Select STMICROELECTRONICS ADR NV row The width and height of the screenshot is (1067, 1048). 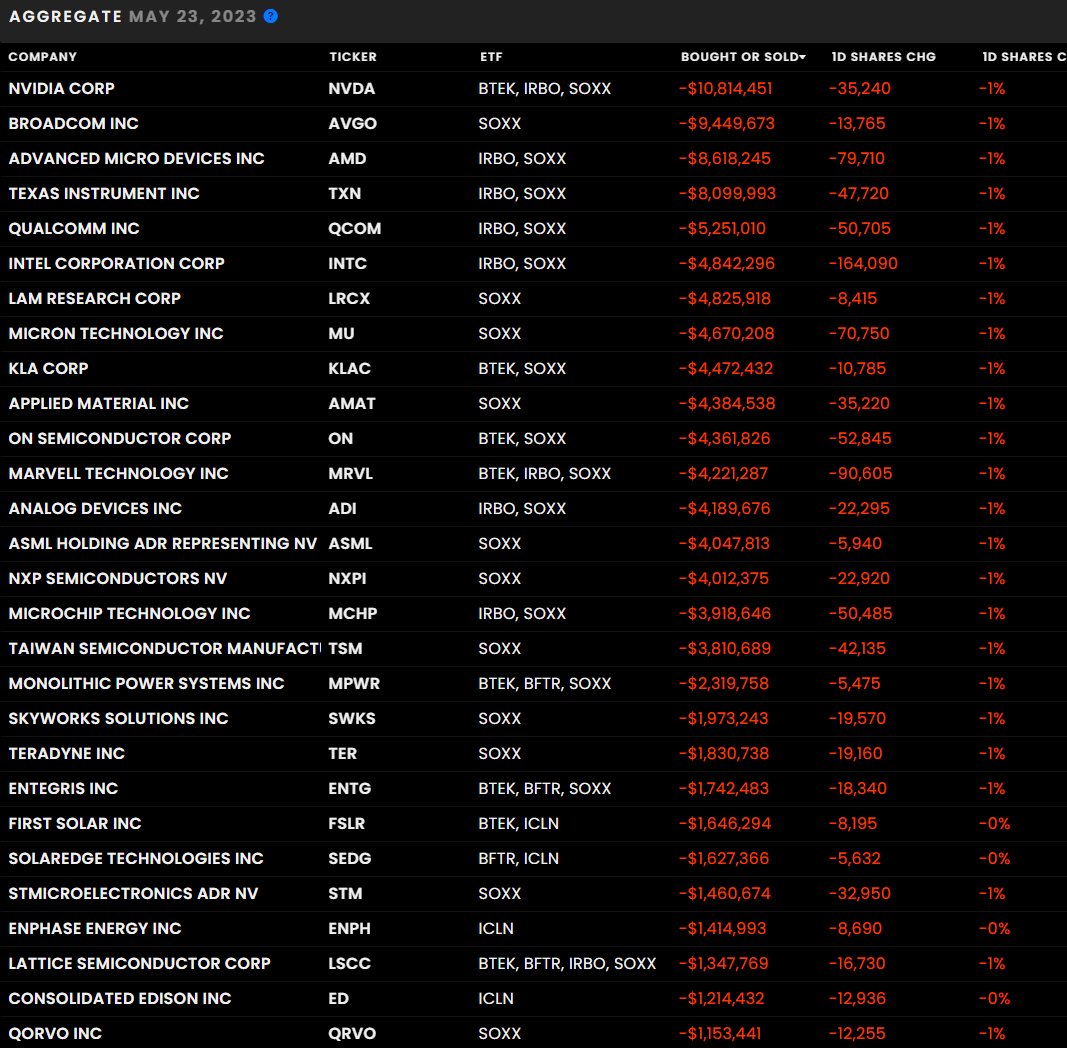coord(133,894)
